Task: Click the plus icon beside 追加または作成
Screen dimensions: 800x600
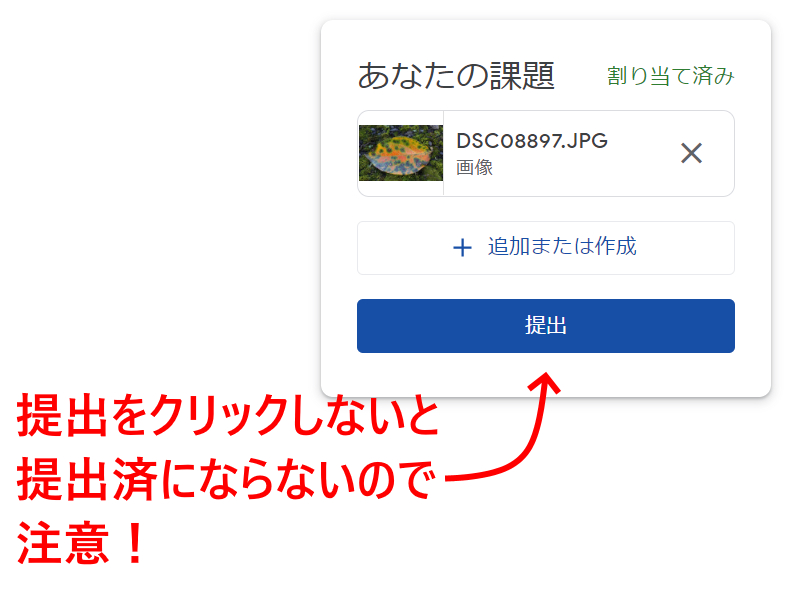Action: tap(462, 248)
